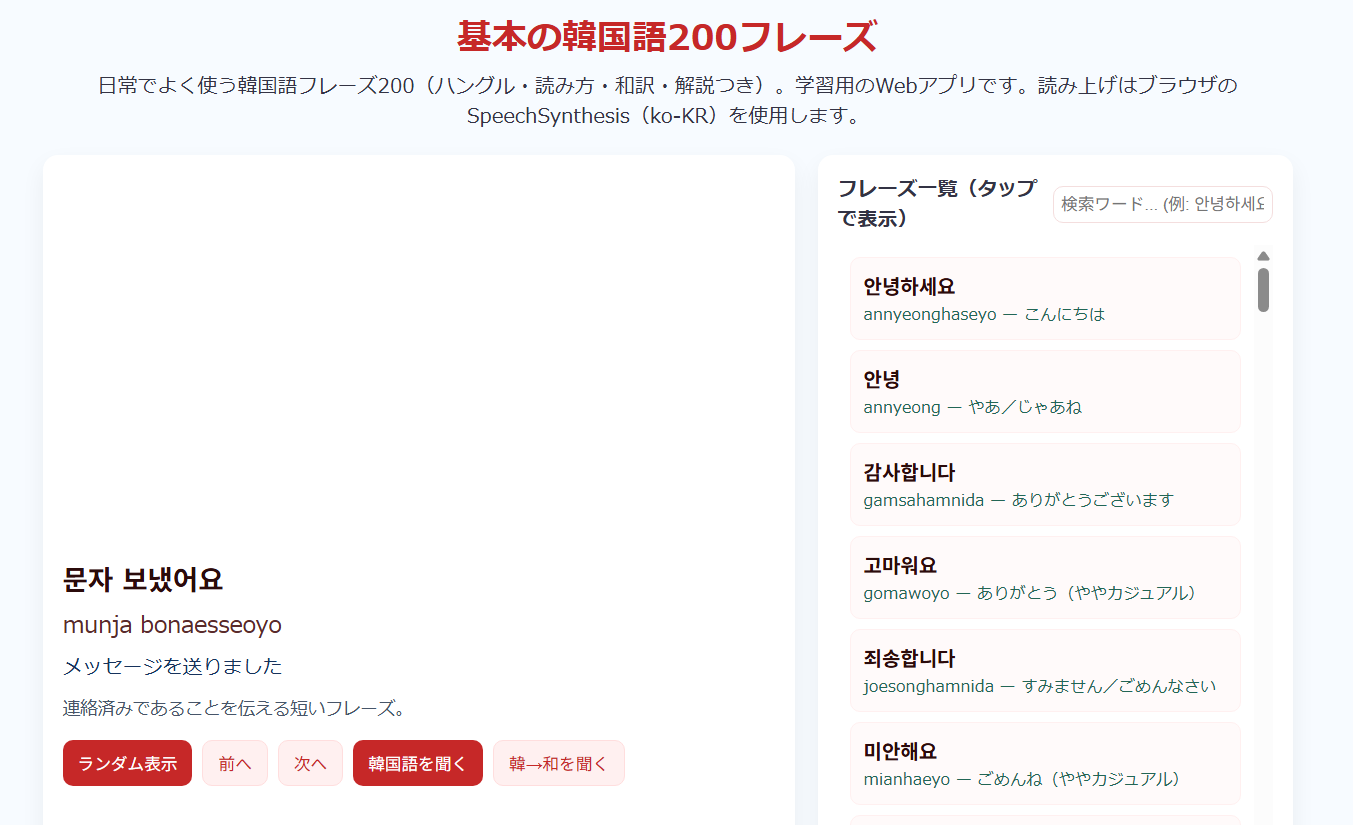
Task: Go to the previous phrase with 前へ
Action: click(x=235, y=763)
